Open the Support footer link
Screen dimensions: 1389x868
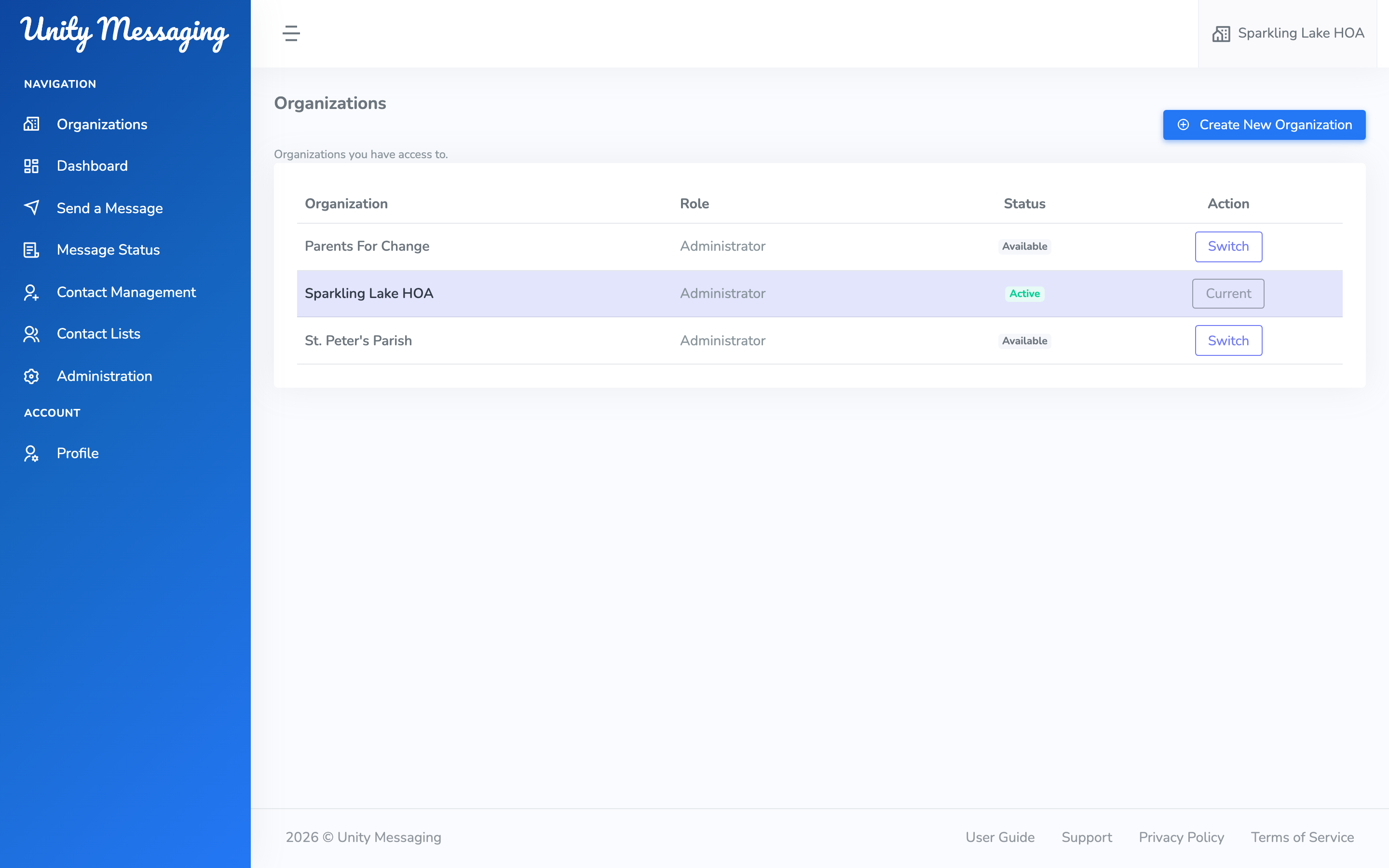tap(1087, 837)
